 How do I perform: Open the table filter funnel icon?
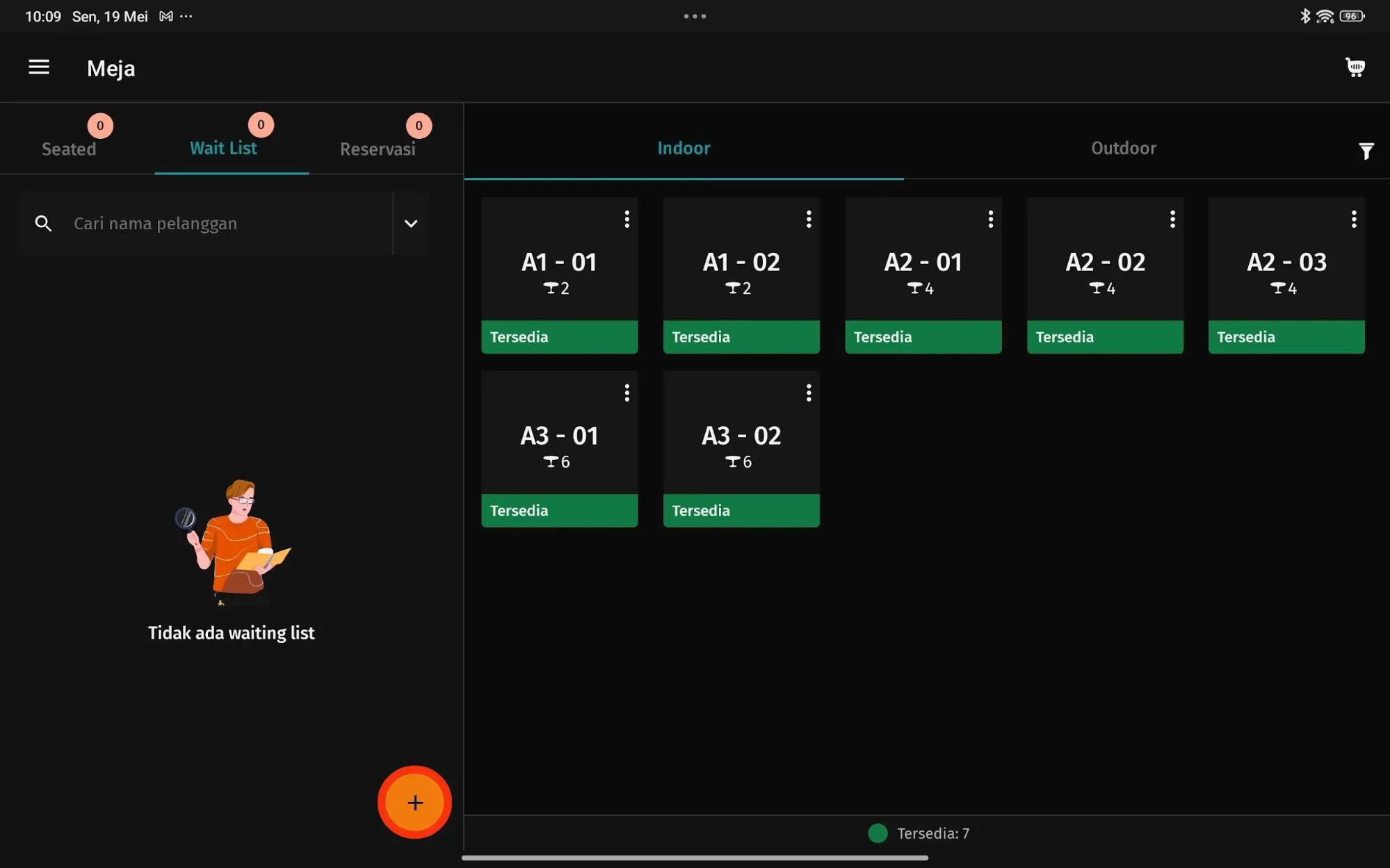(1366, 151)
